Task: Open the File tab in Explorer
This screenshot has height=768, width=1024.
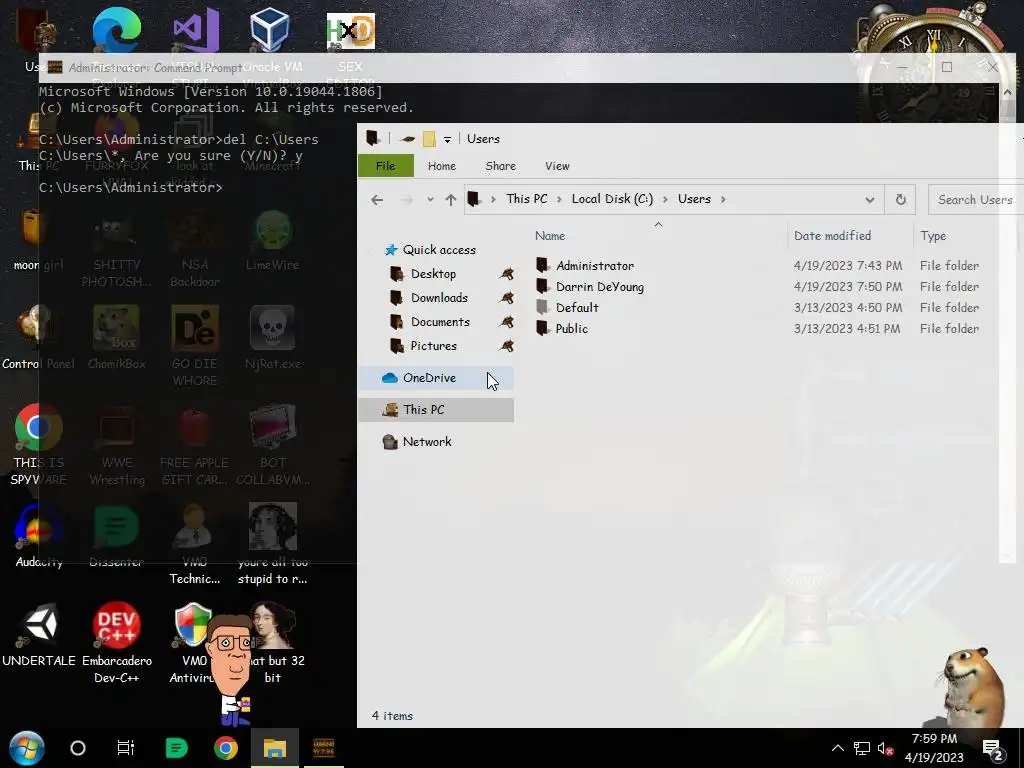Action: point(385,166)
